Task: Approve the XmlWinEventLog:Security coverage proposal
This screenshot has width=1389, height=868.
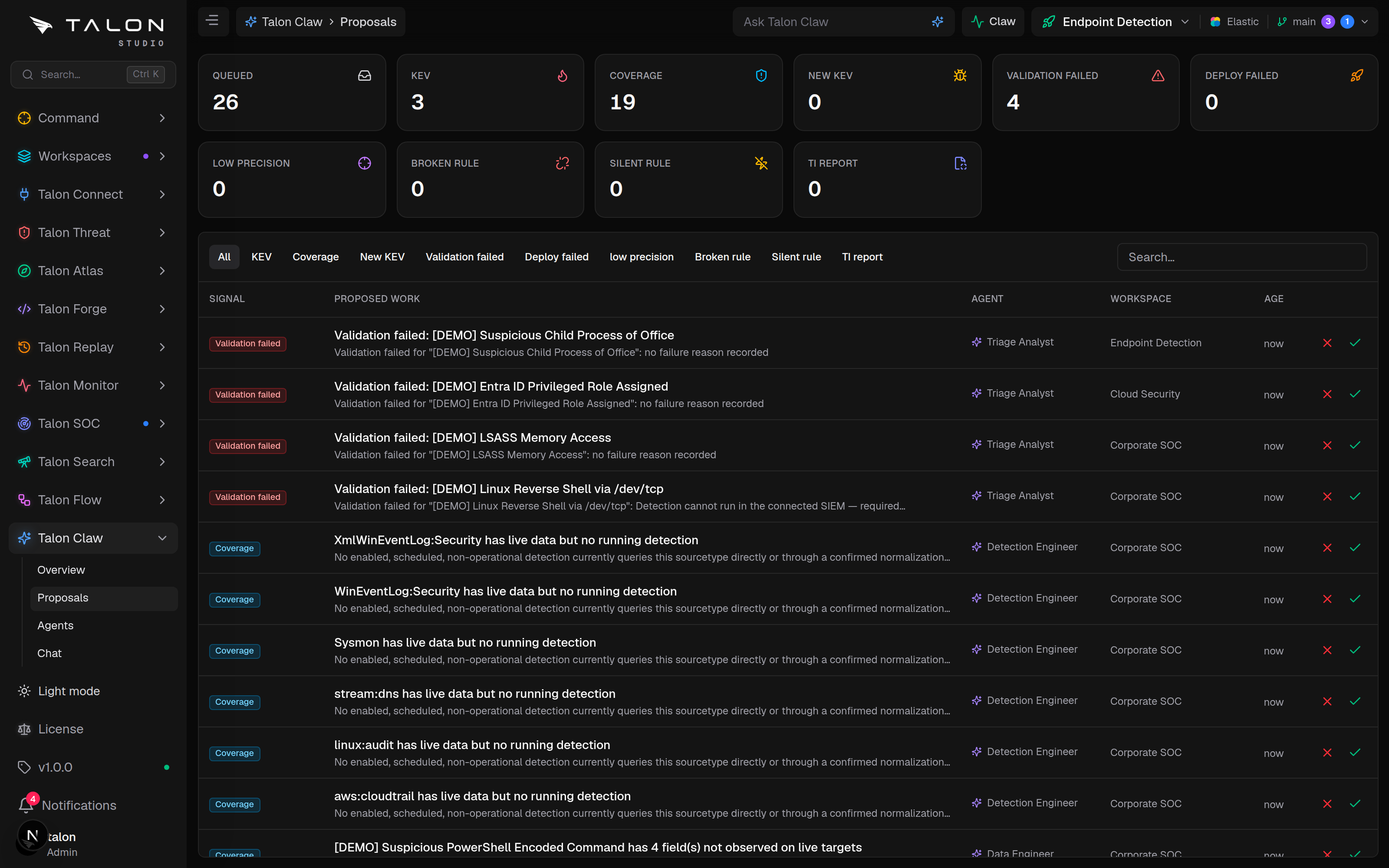Action: click(1355, 548)
